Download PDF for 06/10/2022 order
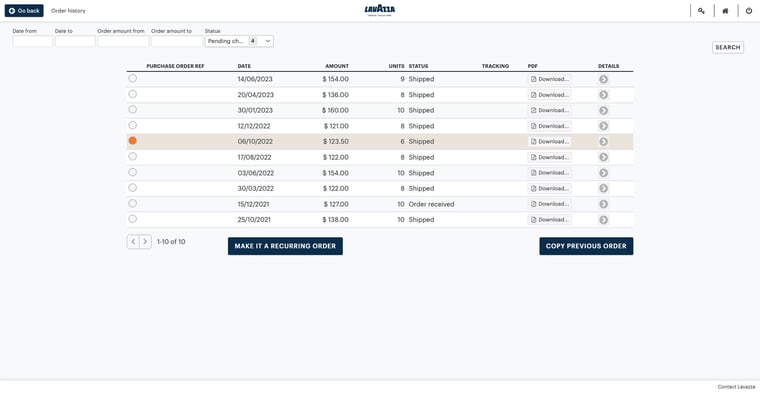This screenshot has width=760, height=393. [x=550, y=141]
